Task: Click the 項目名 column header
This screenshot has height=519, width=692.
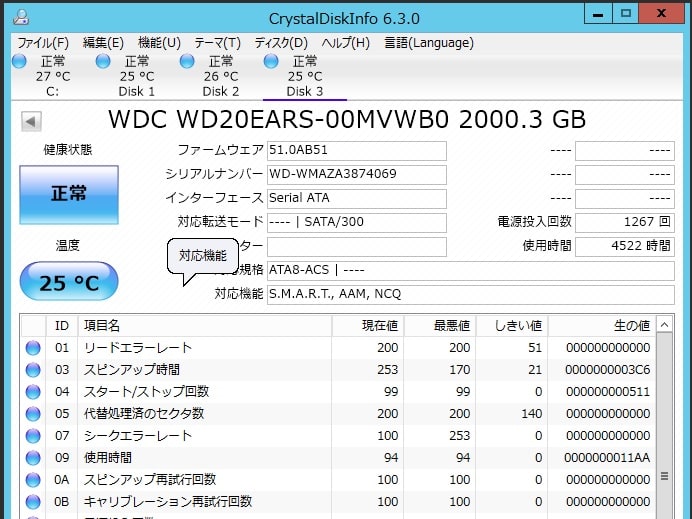Action: click(x=205, y=326)
